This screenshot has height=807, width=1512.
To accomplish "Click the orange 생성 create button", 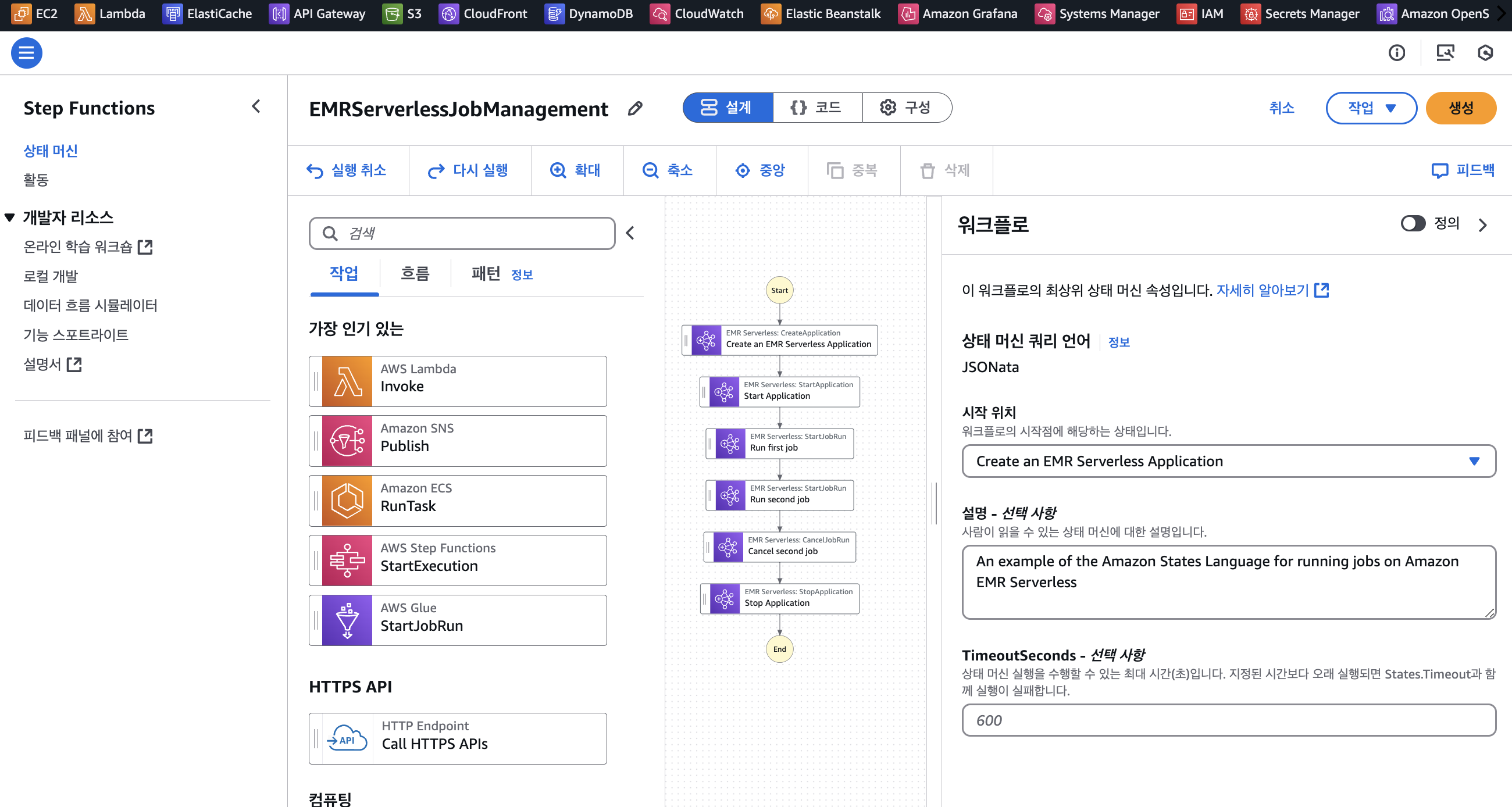I will click(1460, 108).
